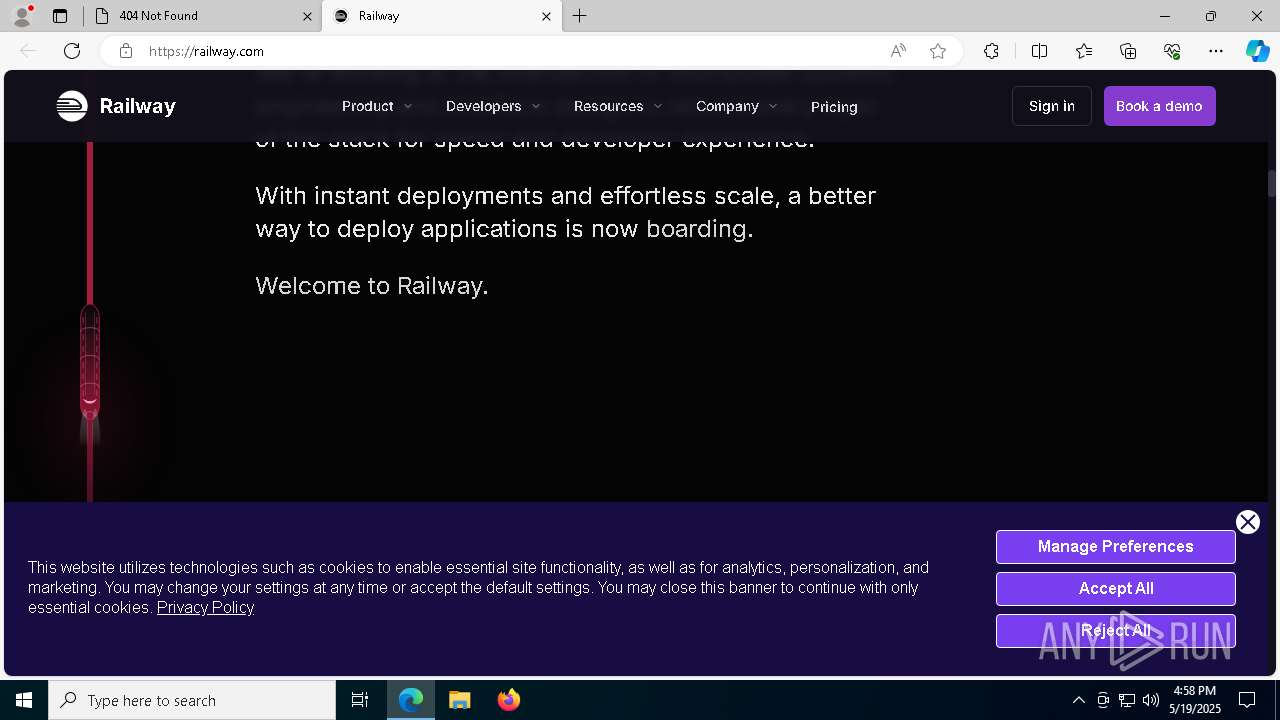Click the Read aloud icon
1280x720 pixels.
(x=898, y=51)
